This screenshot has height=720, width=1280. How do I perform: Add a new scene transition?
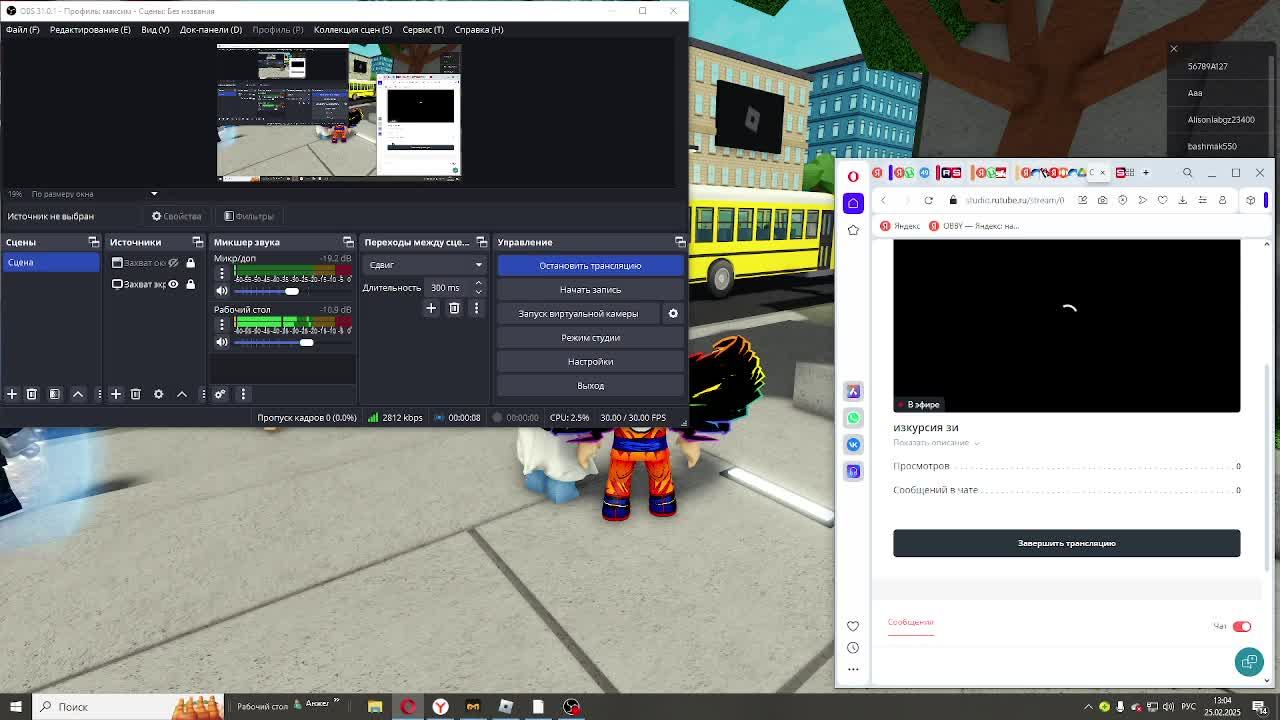(x=431, y=308)
